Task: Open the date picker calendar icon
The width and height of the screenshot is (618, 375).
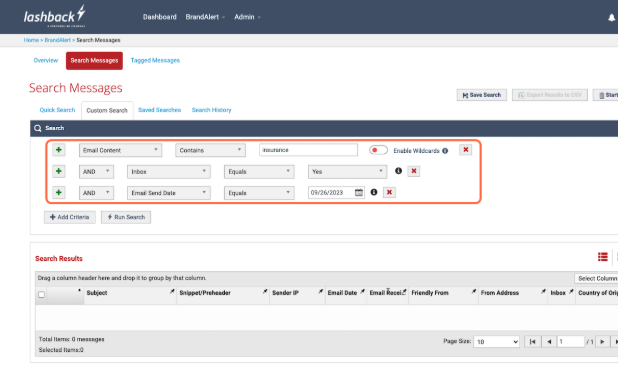Action: click(359, 192)
